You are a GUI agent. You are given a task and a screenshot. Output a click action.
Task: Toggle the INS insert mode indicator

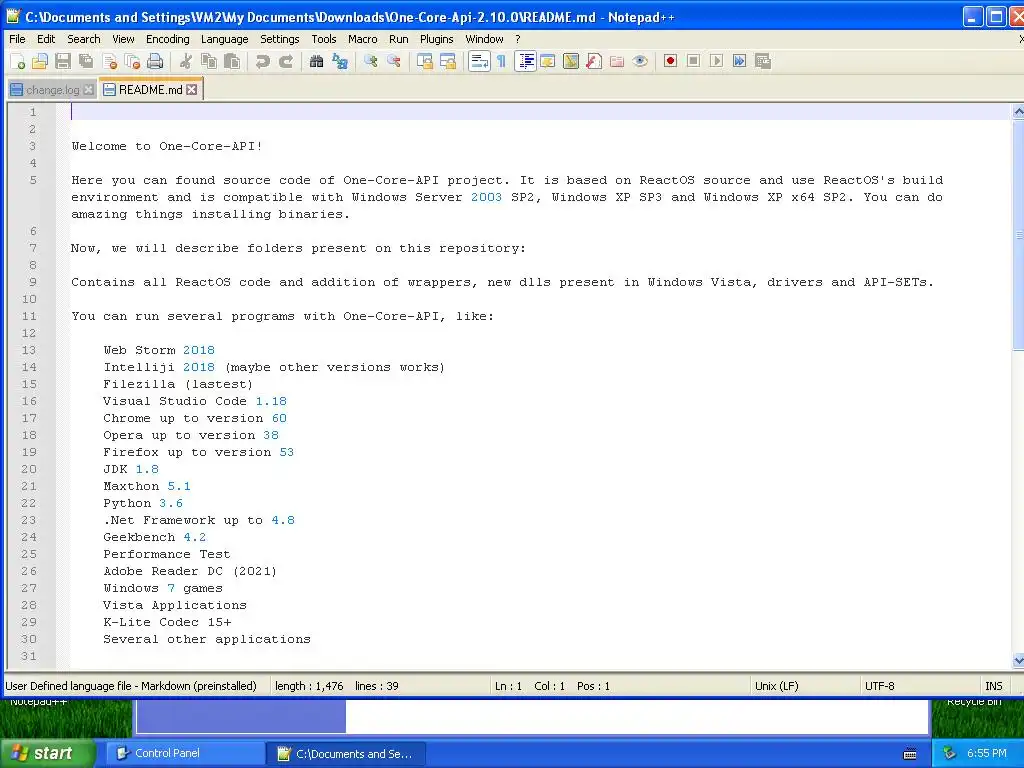[x=993, y=686]
